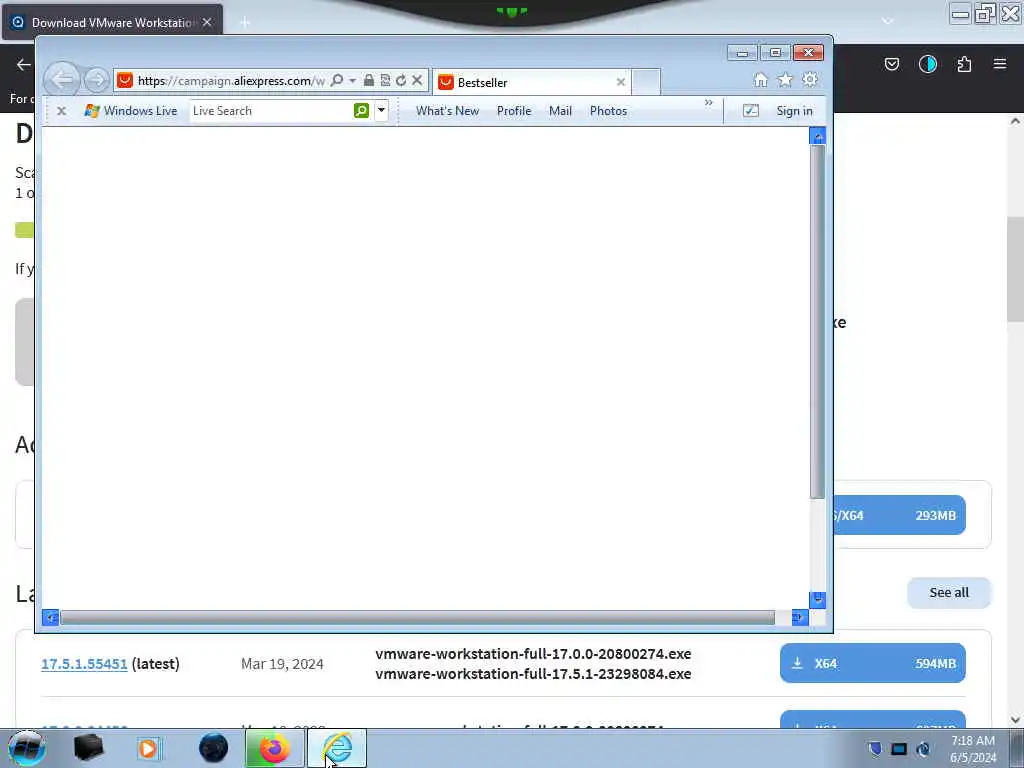Open the 17.5.1.55451 version link
Screen dimensions: 1024x768
tap(84, 664)
